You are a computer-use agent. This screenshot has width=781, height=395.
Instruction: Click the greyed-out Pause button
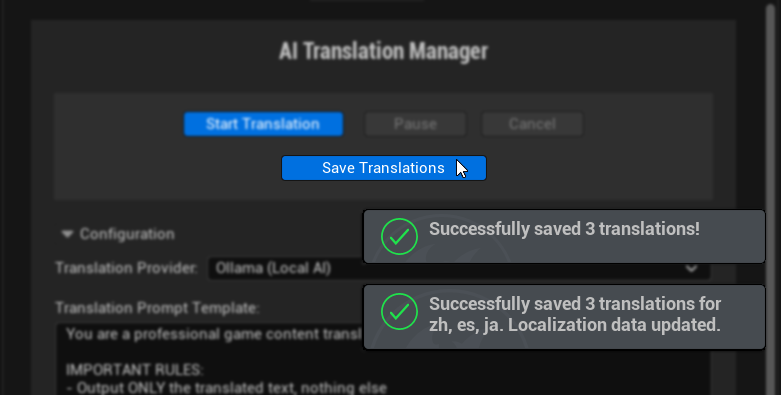(415, 124)
